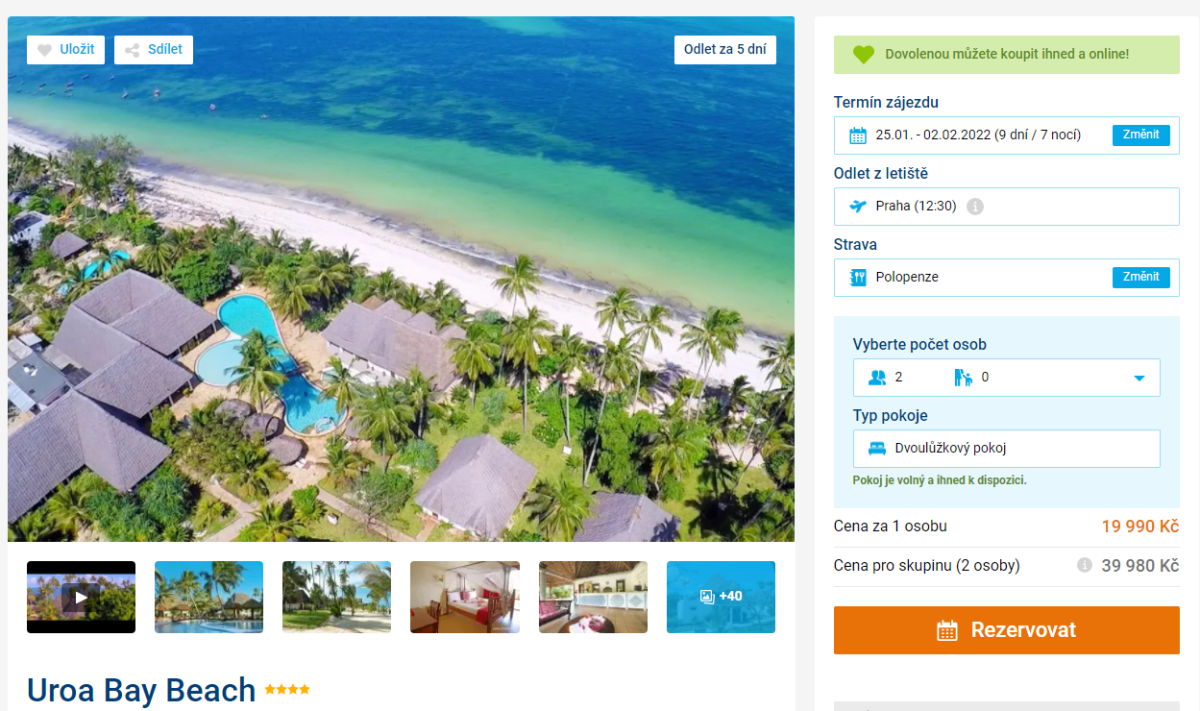The width and height of the screenshot is (1200, 711).
Task: Click the calendar icon in Termín zájezdu
Action: [857, 135]
